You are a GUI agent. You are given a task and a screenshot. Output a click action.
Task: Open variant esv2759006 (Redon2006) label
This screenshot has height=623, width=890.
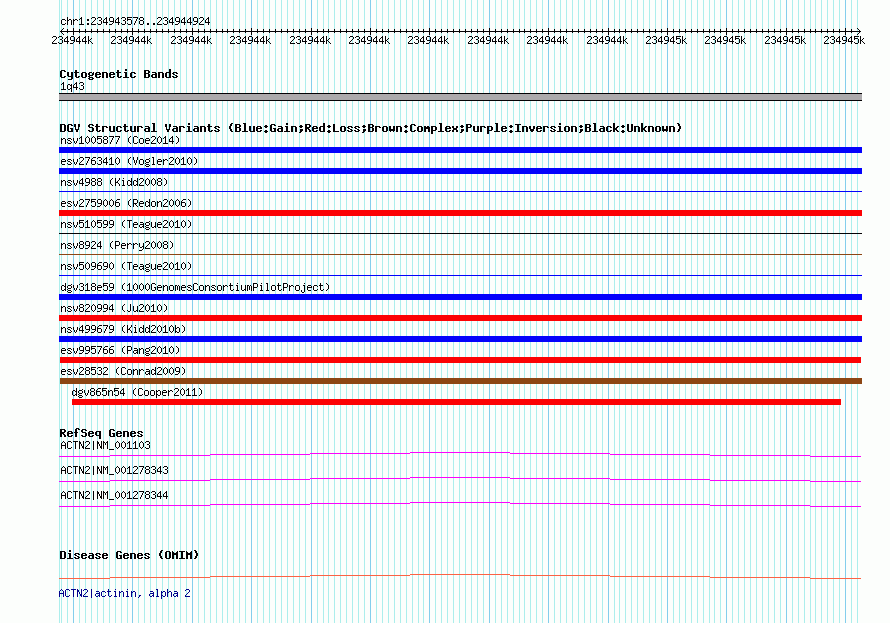(126, 203)
